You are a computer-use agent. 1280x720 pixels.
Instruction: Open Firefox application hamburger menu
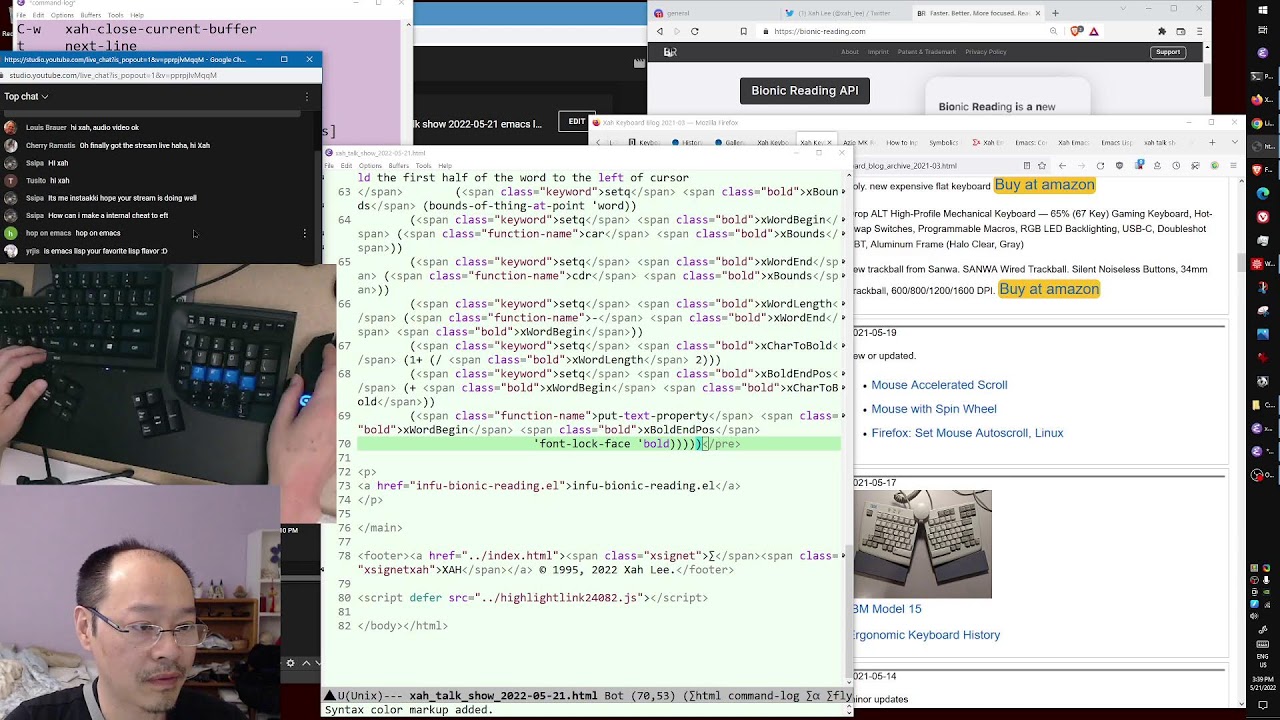coord(1233,166)
